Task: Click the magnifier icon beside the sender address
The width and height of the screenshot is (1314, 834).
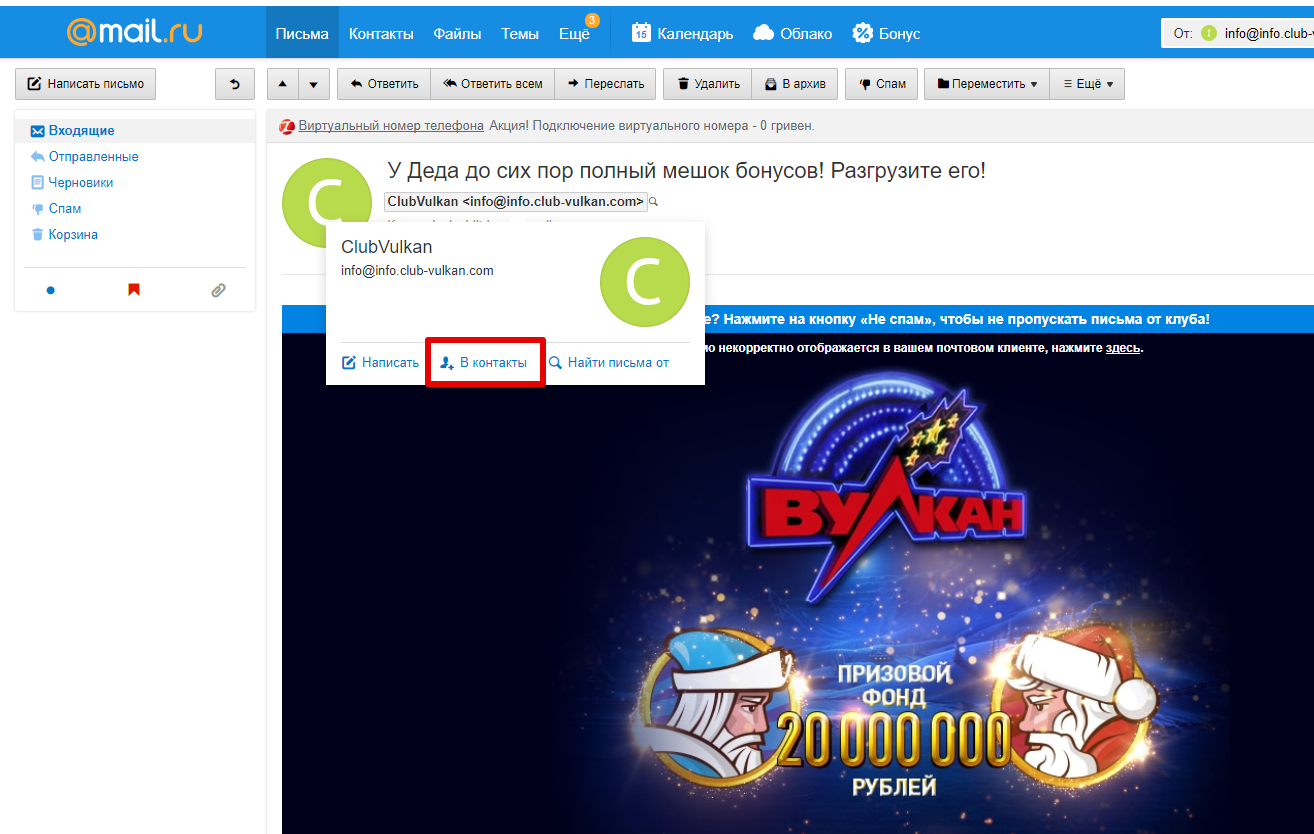Action: pos(654,202)
